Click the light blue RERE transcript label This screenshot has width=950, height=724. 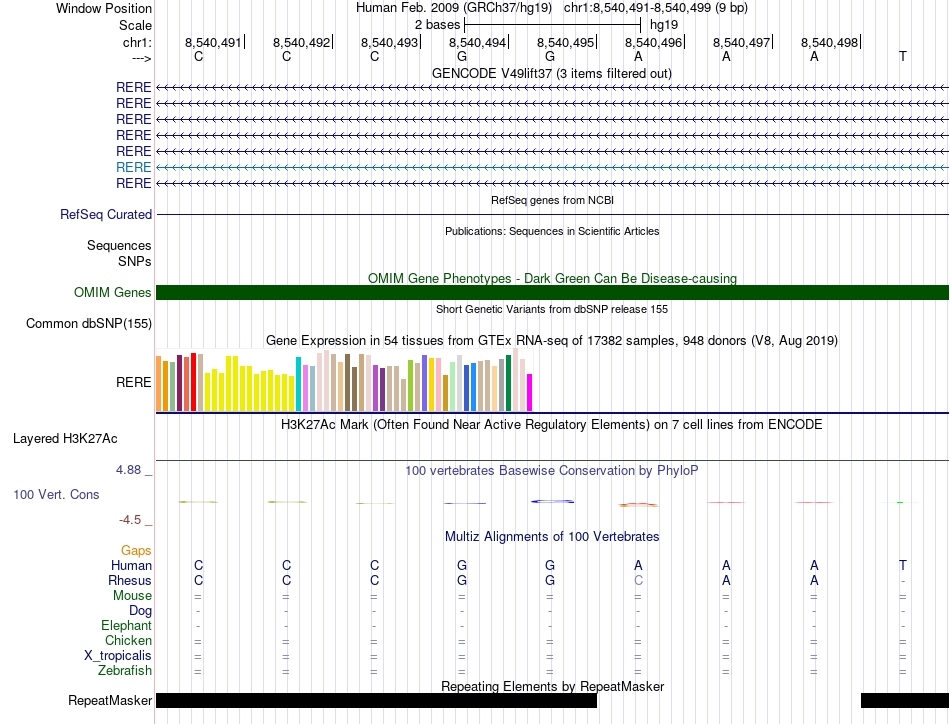tap(133, 167)
